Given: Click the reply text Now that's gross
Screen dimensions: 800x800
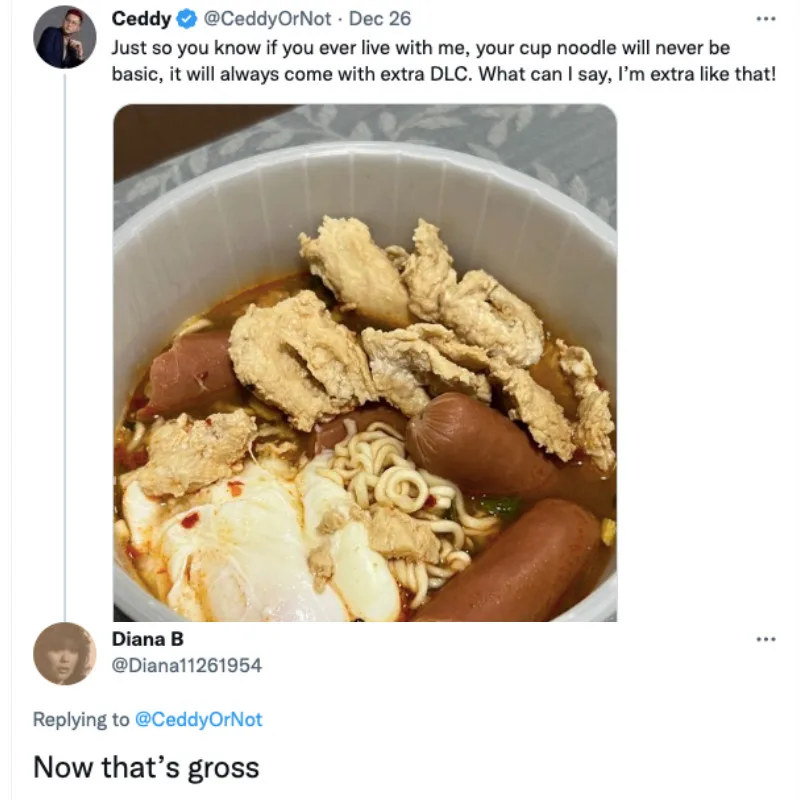Looking at the screenshot, I should pos(146,767).
